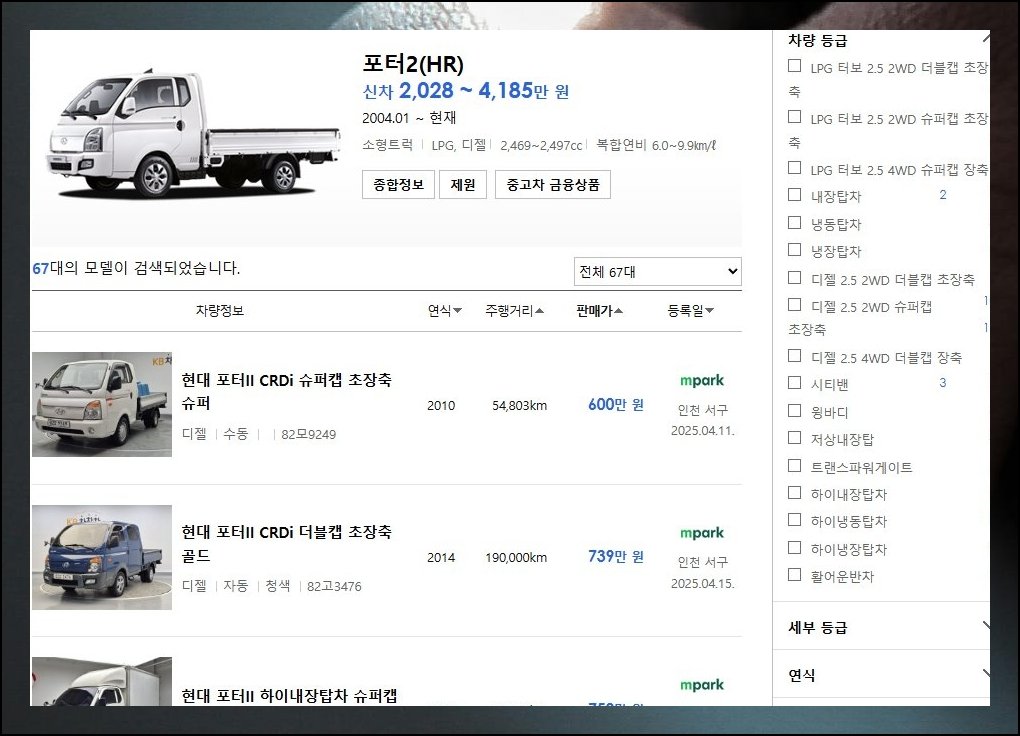Image resolution: width=1020 pixels, height=736 pixels.
Task: Click year 2010 in the first listing
Action: (x=441, y=405)
